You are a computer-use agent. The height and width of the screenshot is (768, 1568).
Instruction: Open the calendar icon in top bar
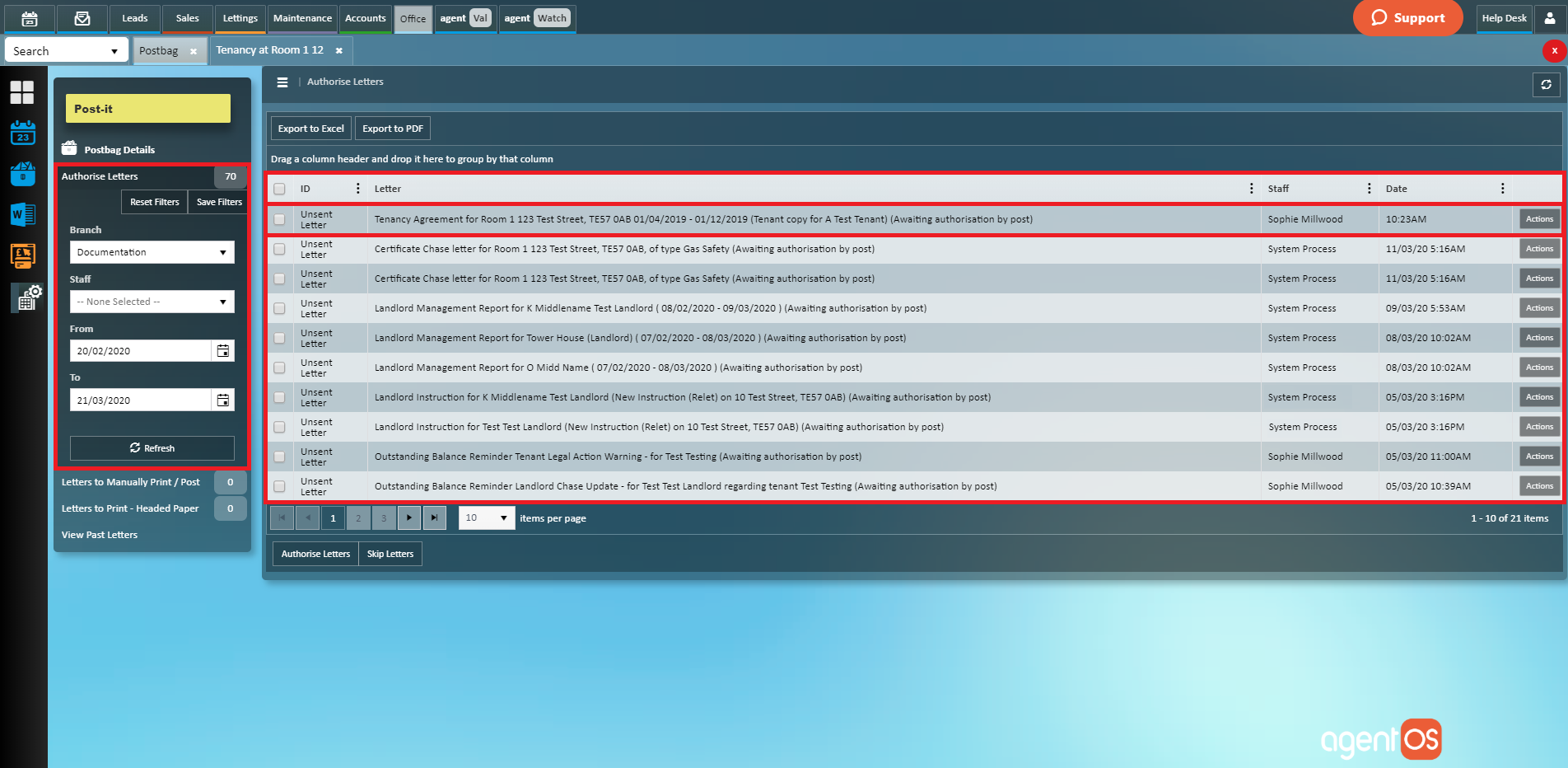click(29, 18)
